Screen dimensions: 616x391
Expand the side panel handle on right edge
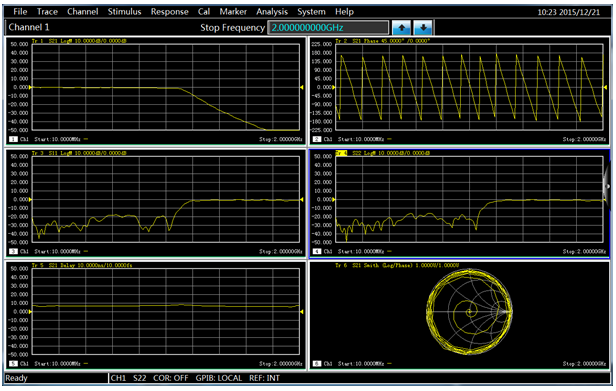[x=607, y=186]
